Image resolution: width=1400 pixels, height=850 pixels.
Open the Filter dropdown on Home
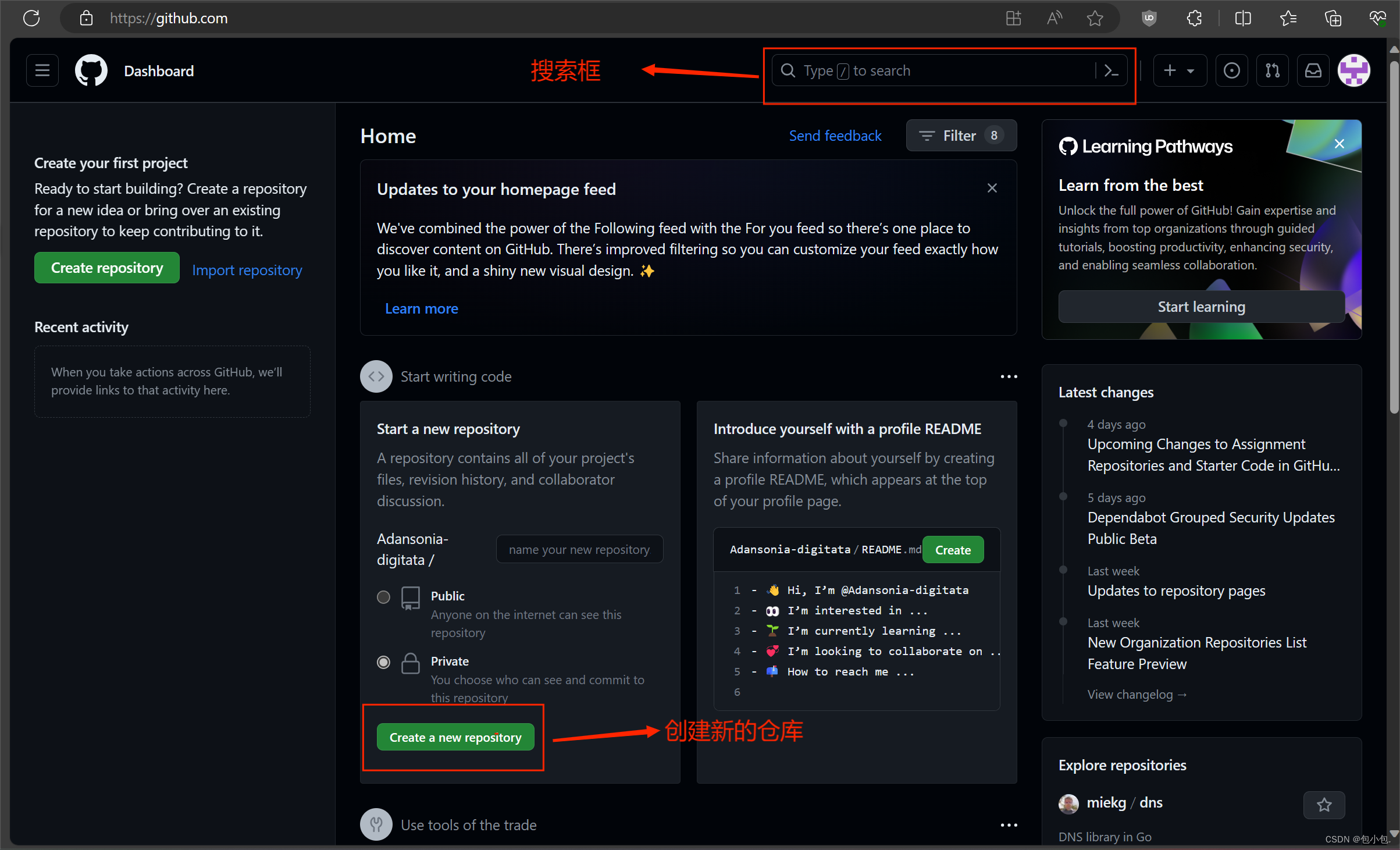click(x=961, y=136)
